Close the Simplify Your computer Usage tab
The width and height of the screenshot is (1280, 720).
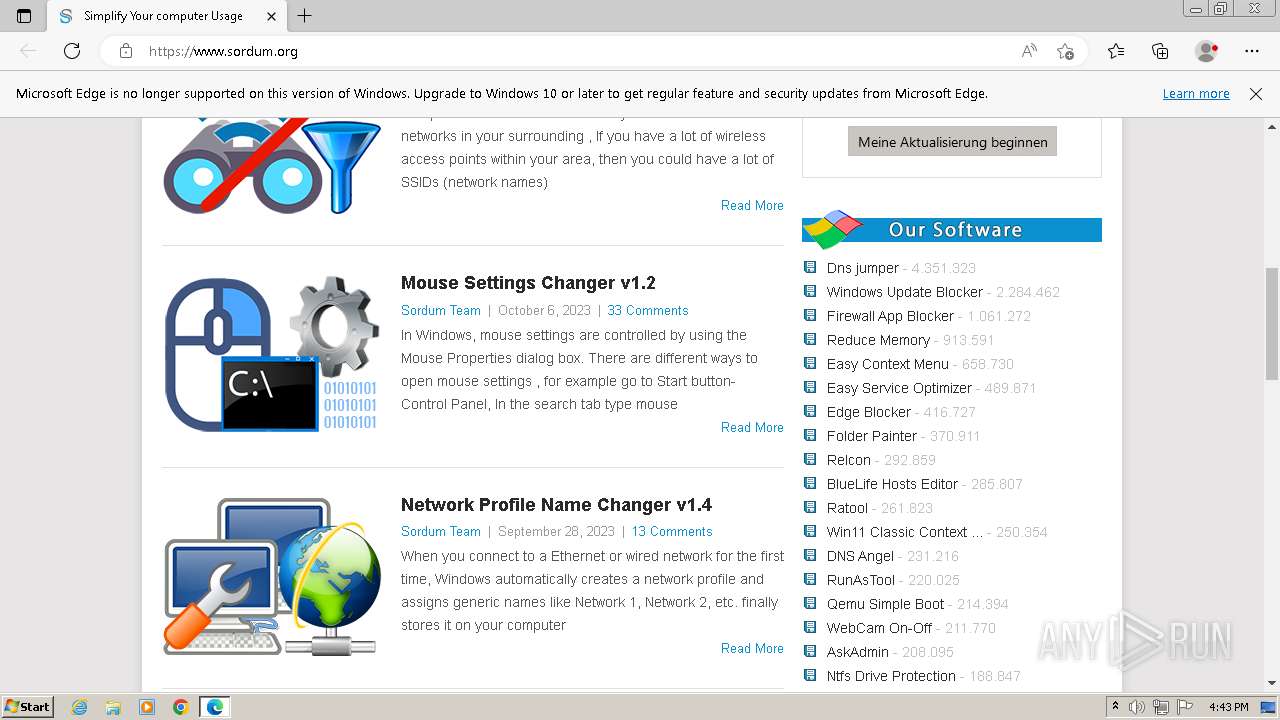click(271, 16)
